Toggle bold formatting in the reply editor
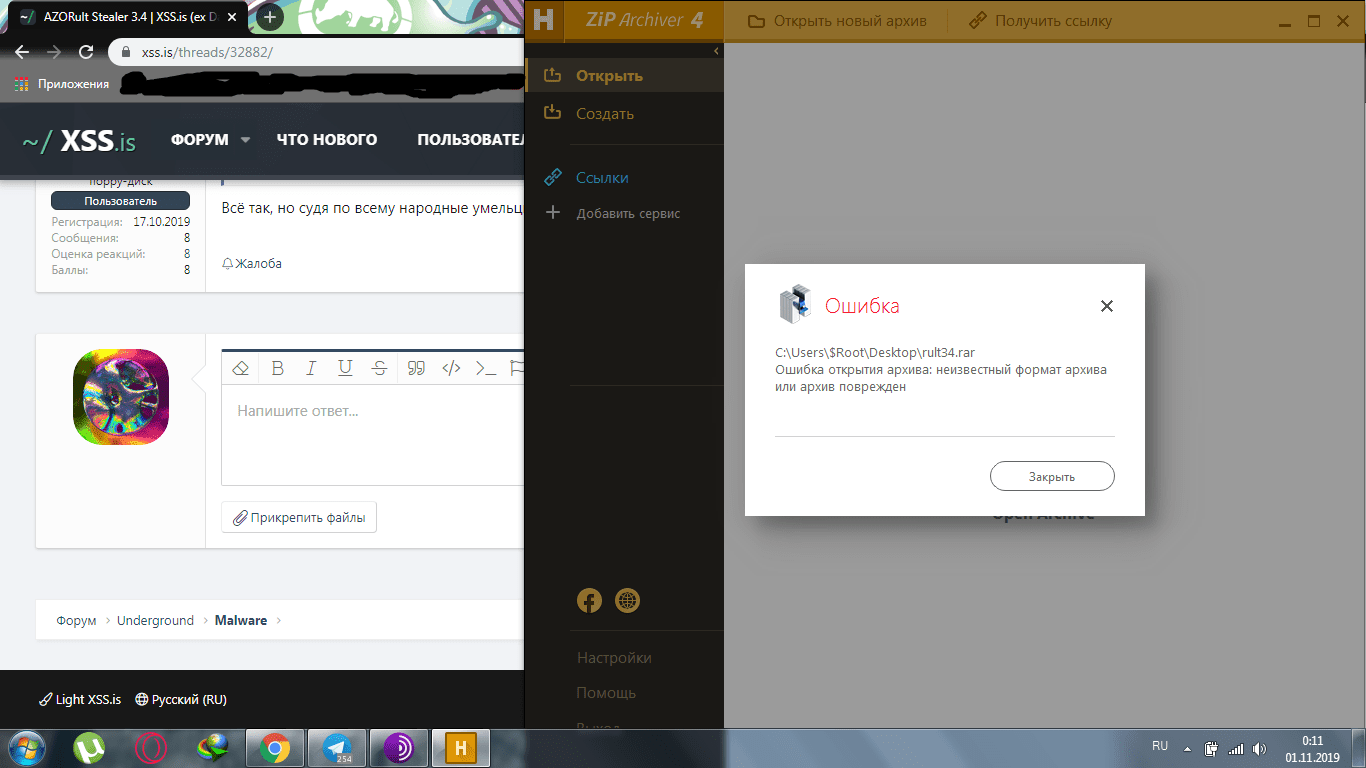Screen dimensions: 1366x768 (x=278, y=368)
